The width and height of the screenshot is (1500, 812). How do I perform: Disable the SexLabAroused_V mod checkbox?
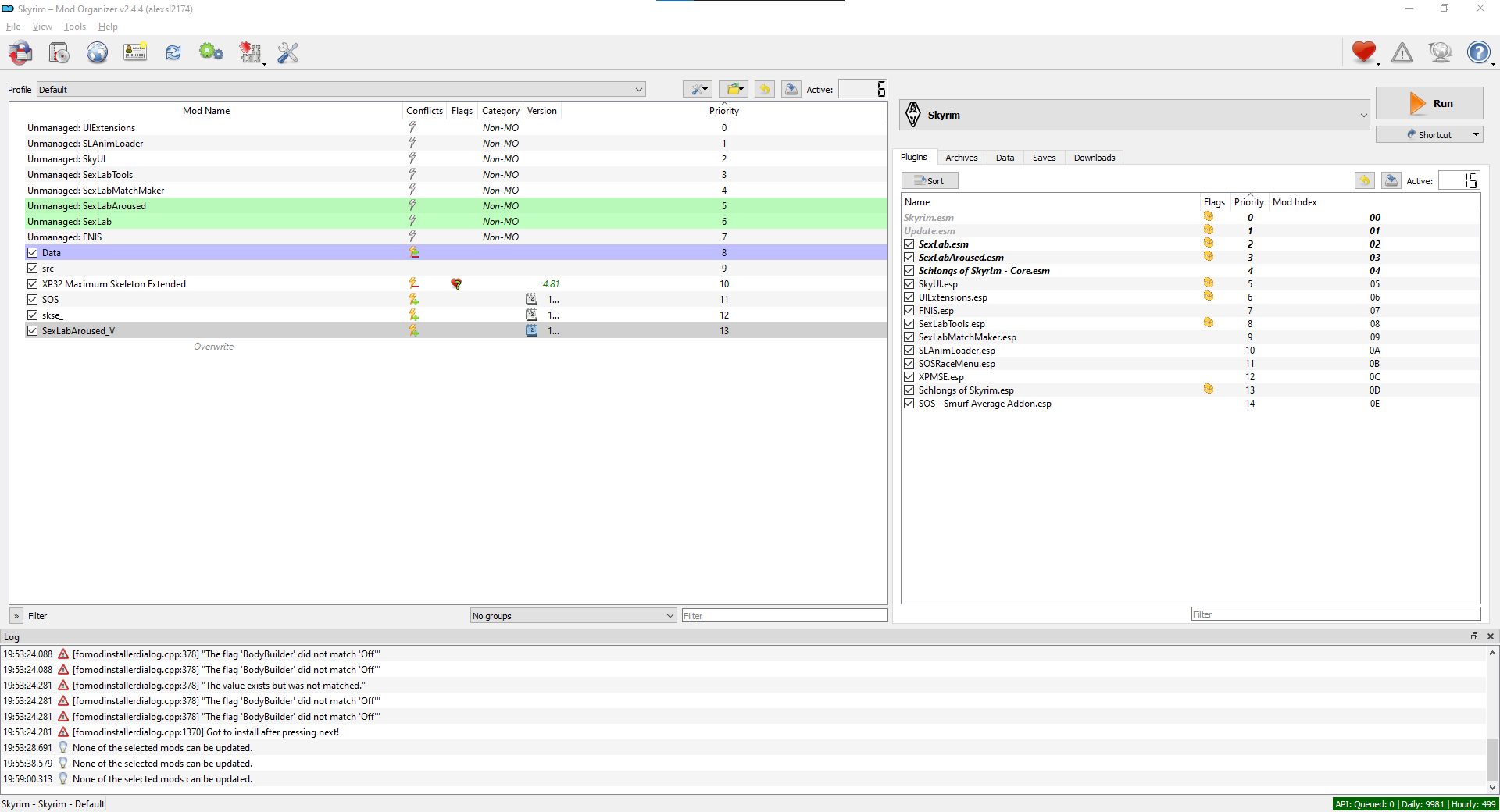click(x=33, y=331)
